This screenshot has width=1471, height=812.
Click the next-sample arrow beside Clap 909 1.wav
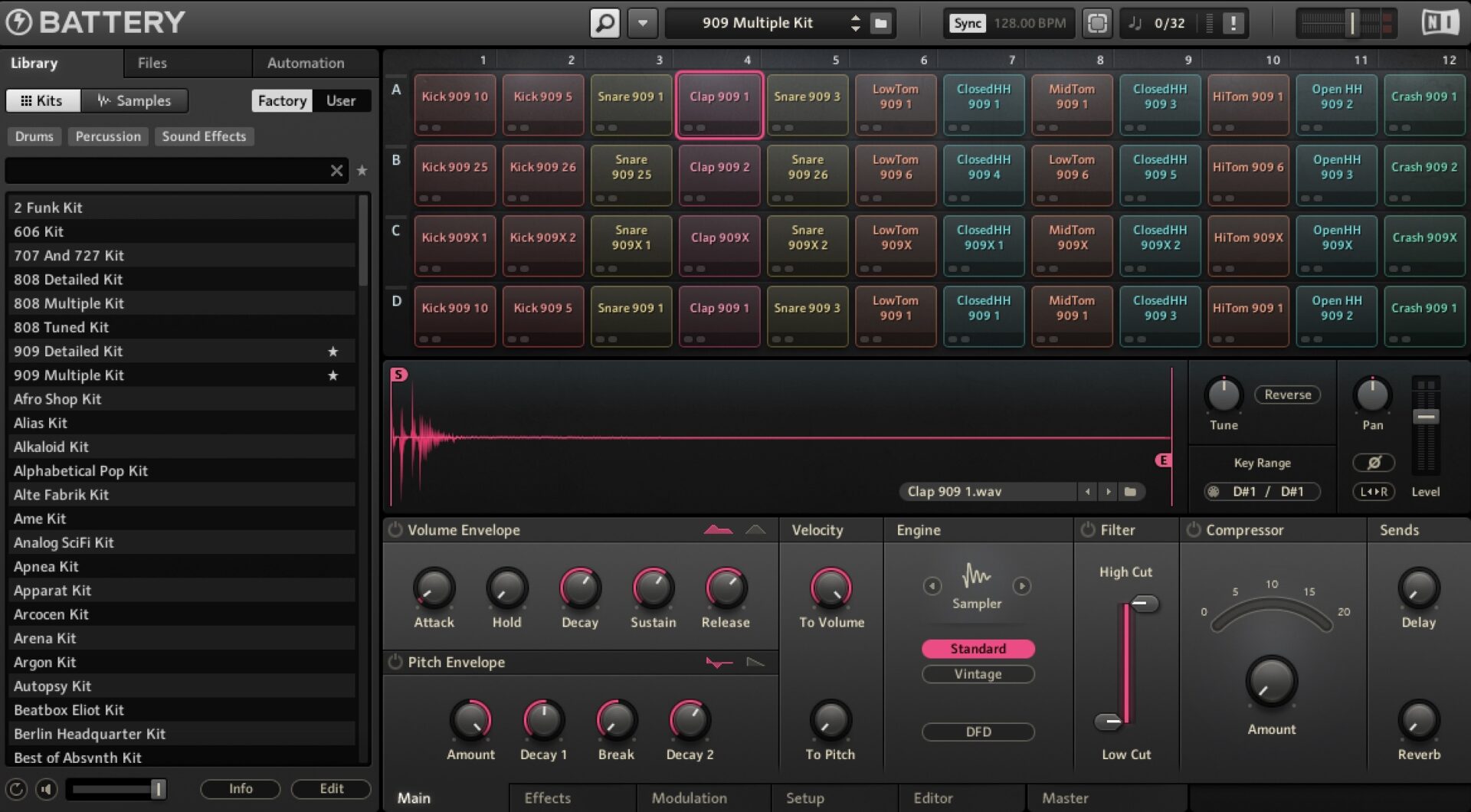click(x=1109, y=491)
